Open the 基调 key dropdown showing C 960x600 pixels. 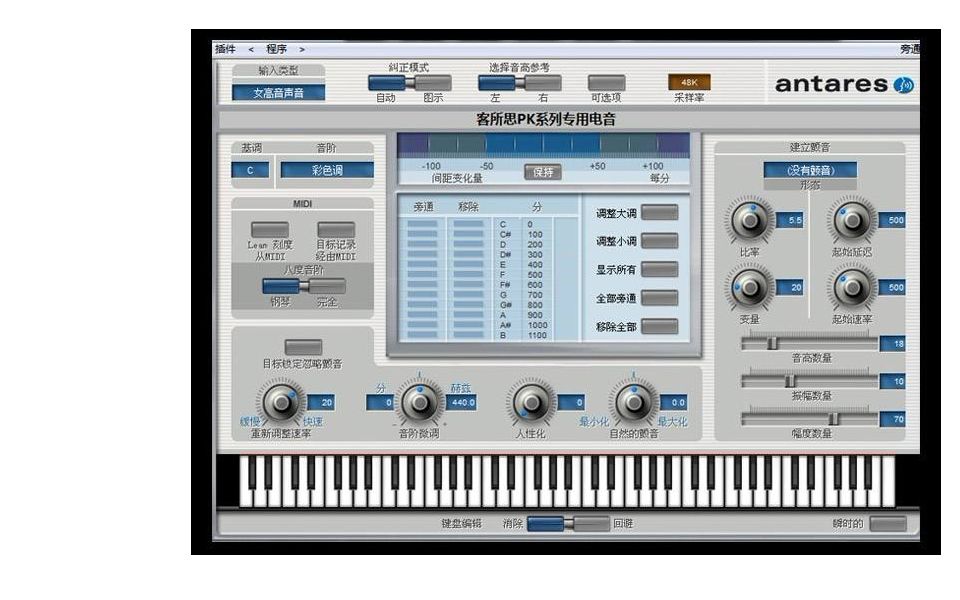pyautogui.click(x=250, y=170)
